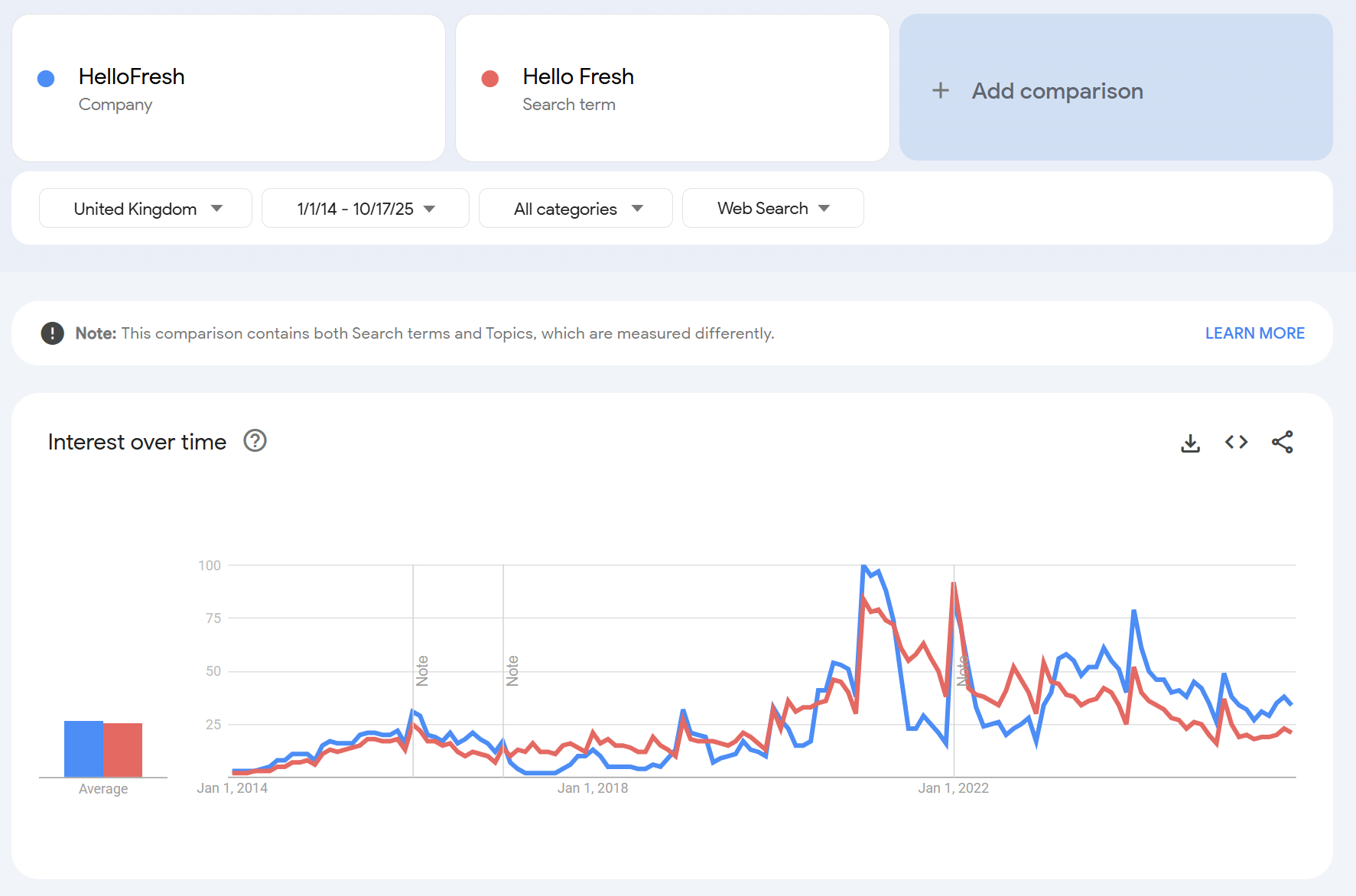Click the embed code icon
Image resolution: width=1356 pixels, height=896 pixels.
click(x=1236, y=443)
